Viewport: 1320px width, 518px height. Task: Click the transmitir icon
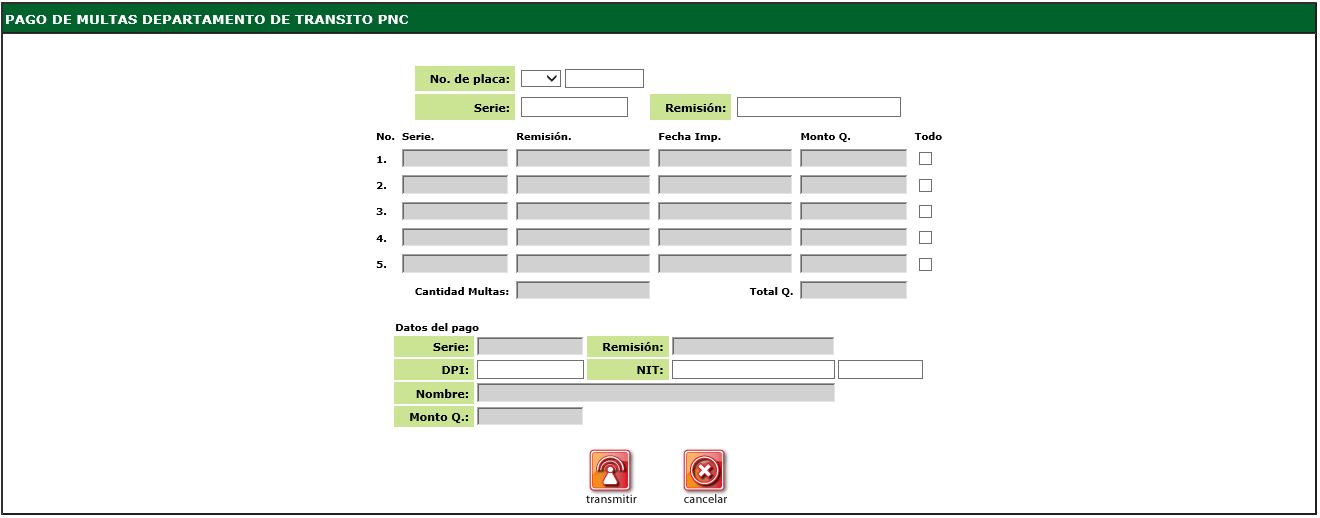tap(610, 470)
